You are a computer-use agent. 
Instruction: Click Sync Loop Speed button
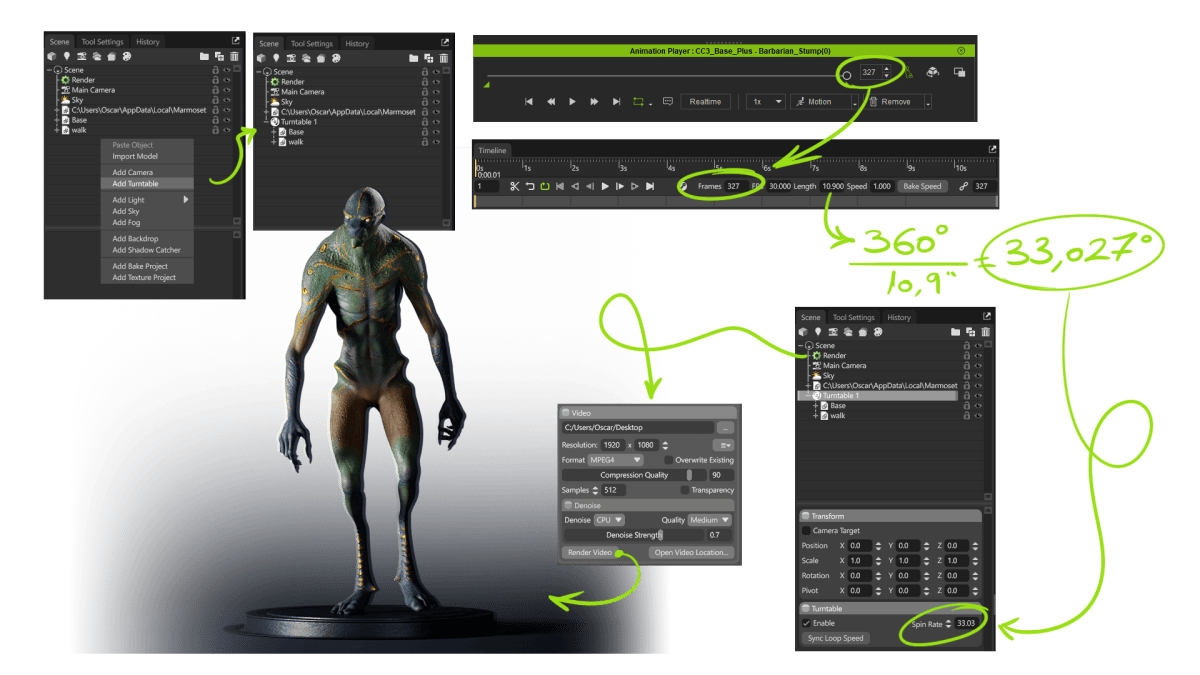pyautogui.click(x=837, y=638)
